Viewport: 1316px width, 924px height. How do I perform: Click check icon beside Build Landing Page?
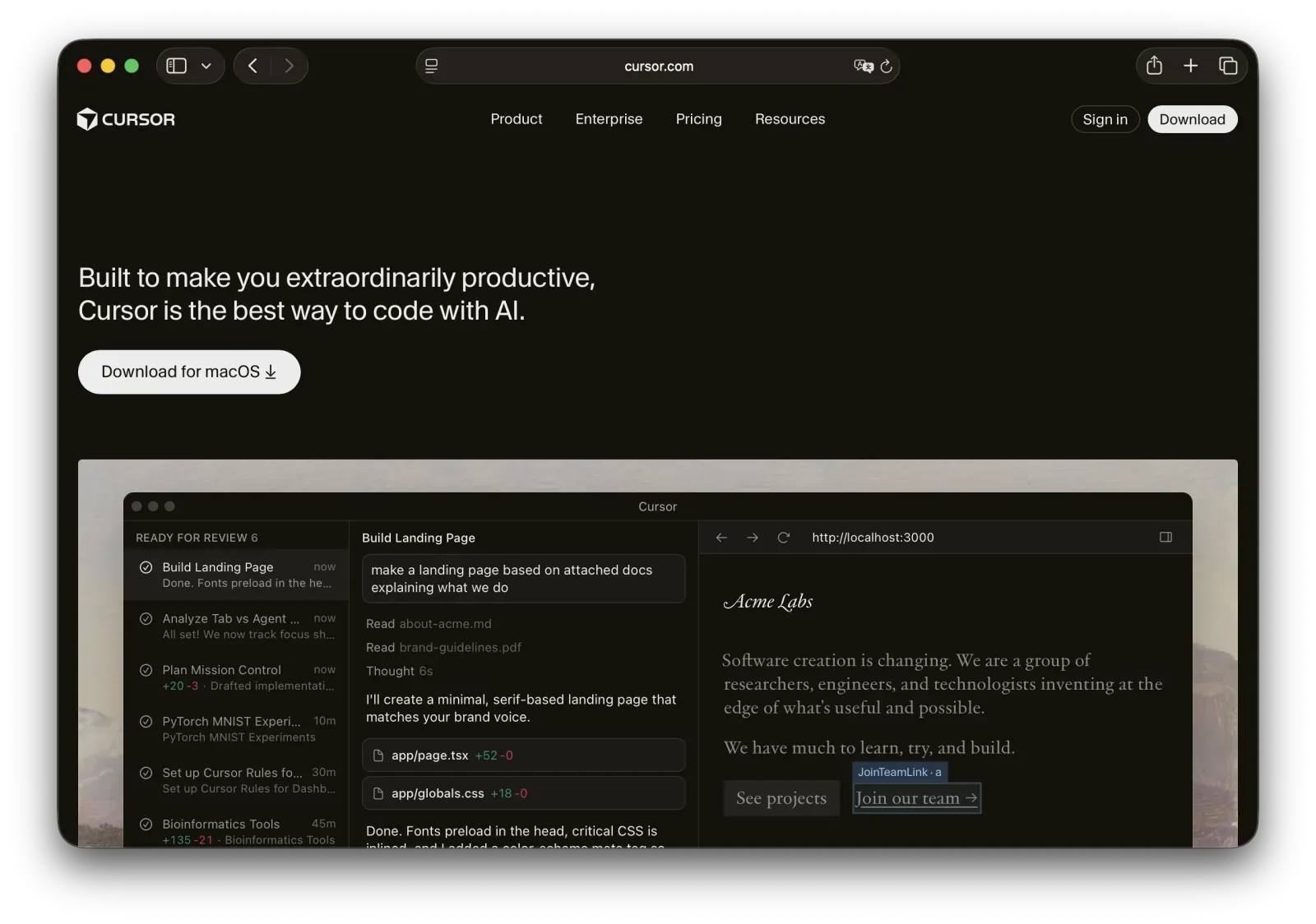coord(146,567)
